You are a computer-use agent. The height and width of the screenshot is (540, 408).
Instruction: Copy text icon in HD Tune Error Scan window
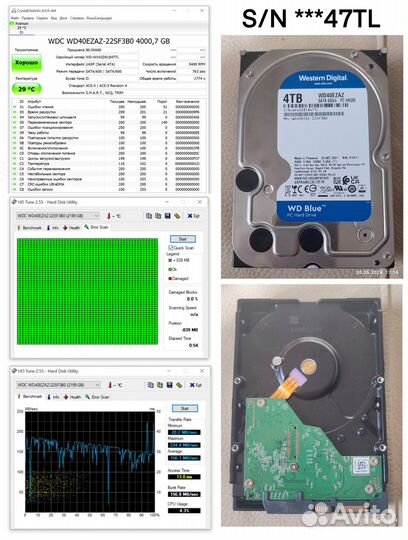(149, 216)
